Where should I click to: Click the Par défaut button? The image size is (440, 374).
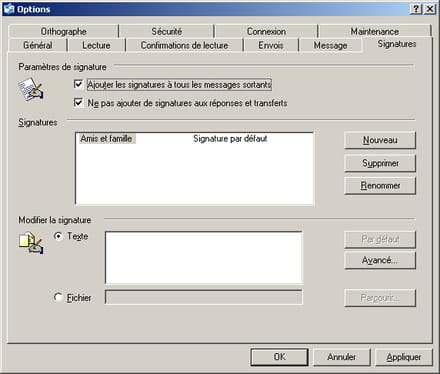click(x=380, y=239)
